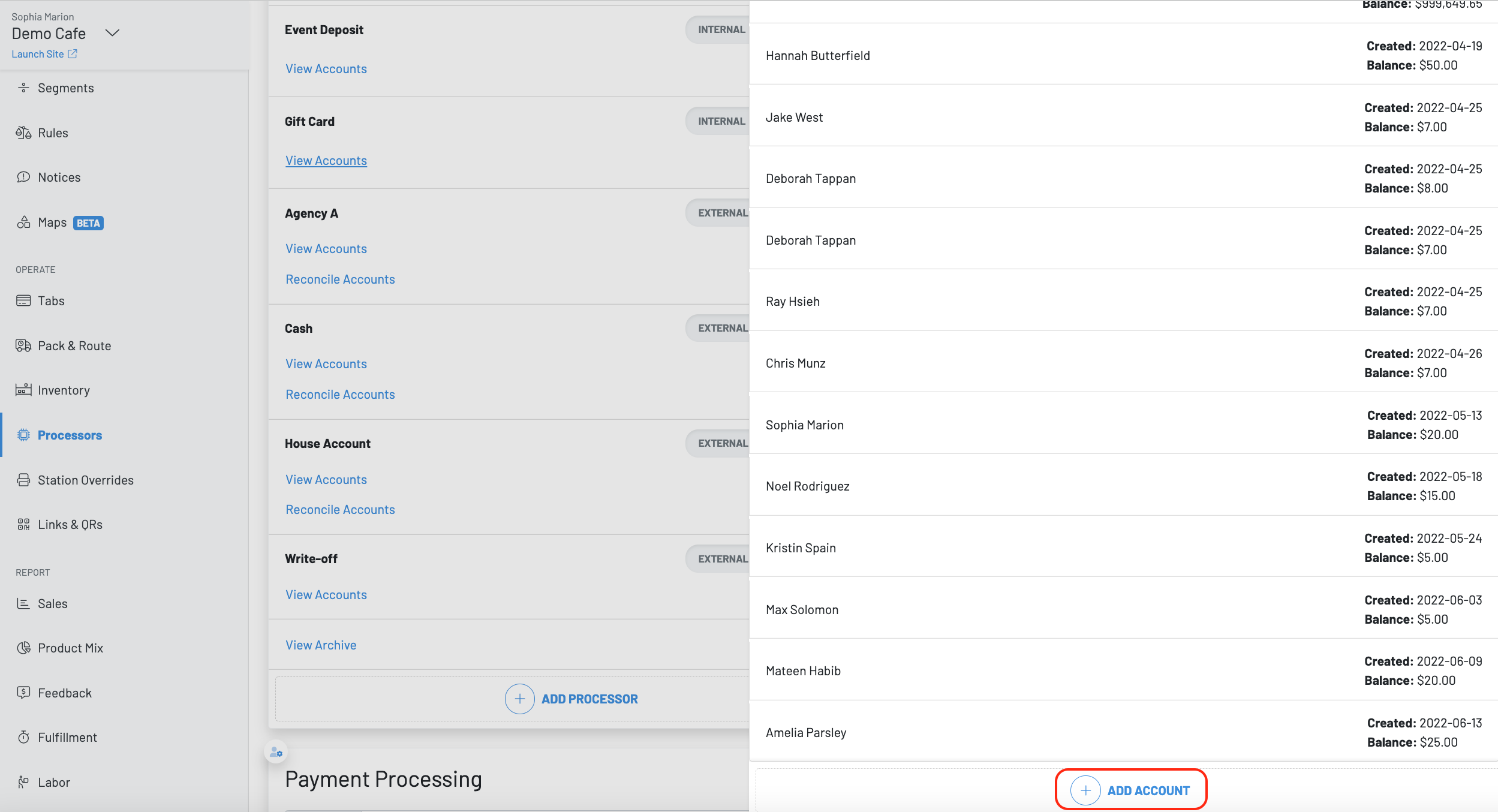Expand the Demo Cafe location dropdown
Screen dimensions: 1498x812
(112, 33)
